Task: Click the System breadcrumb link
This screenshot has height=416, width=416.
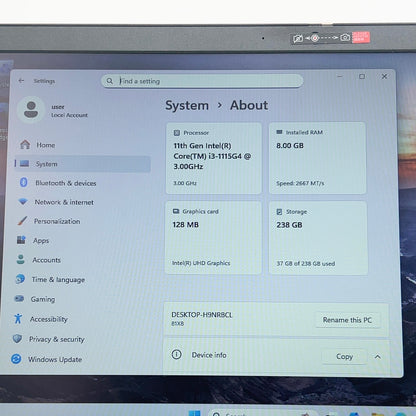Action: coord(187,106)
